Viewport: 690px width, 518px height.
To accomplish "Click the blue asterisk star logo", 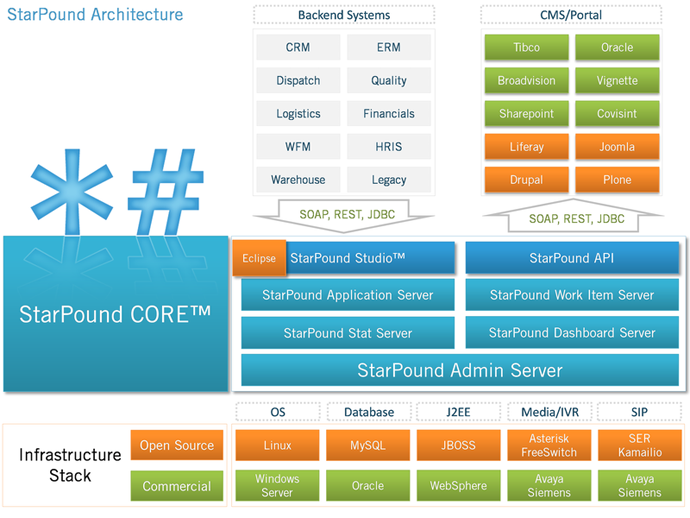I will point(72,190).
